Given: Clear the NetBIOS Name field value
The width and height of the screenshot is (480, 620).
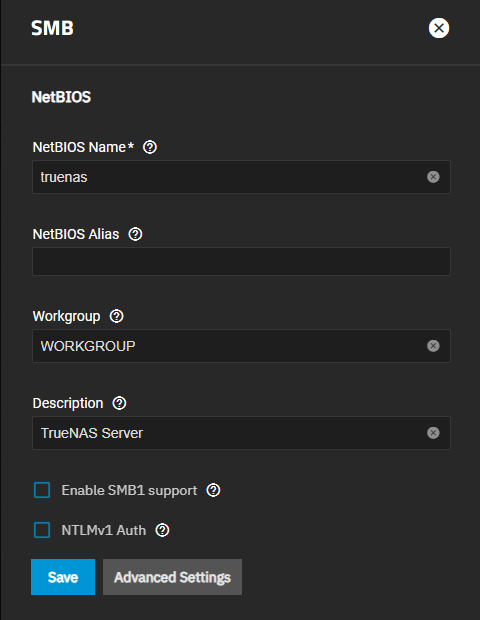Looking at the screenshot, I should pos(433,177).
